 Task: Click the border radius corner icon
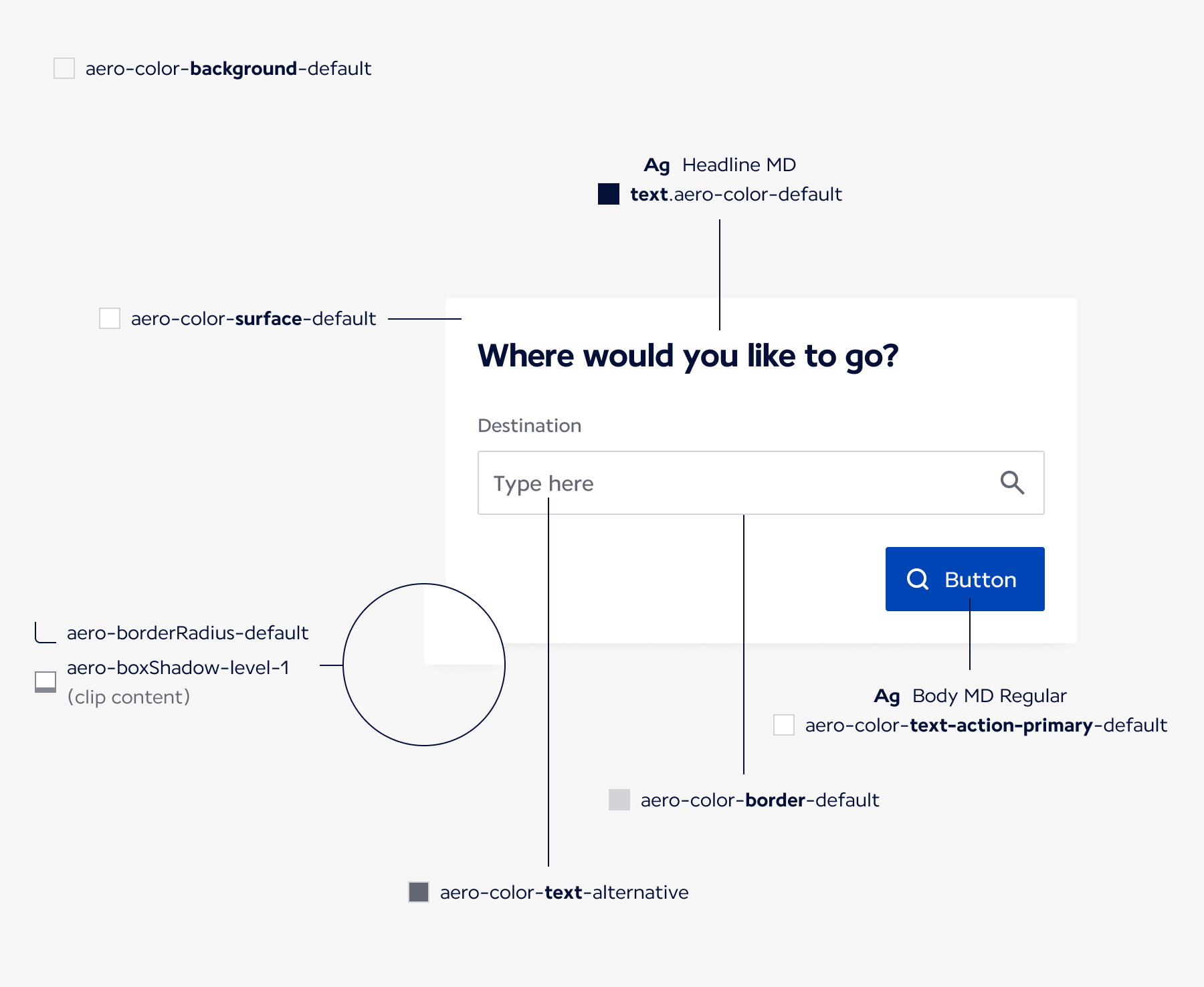[45, 633]
